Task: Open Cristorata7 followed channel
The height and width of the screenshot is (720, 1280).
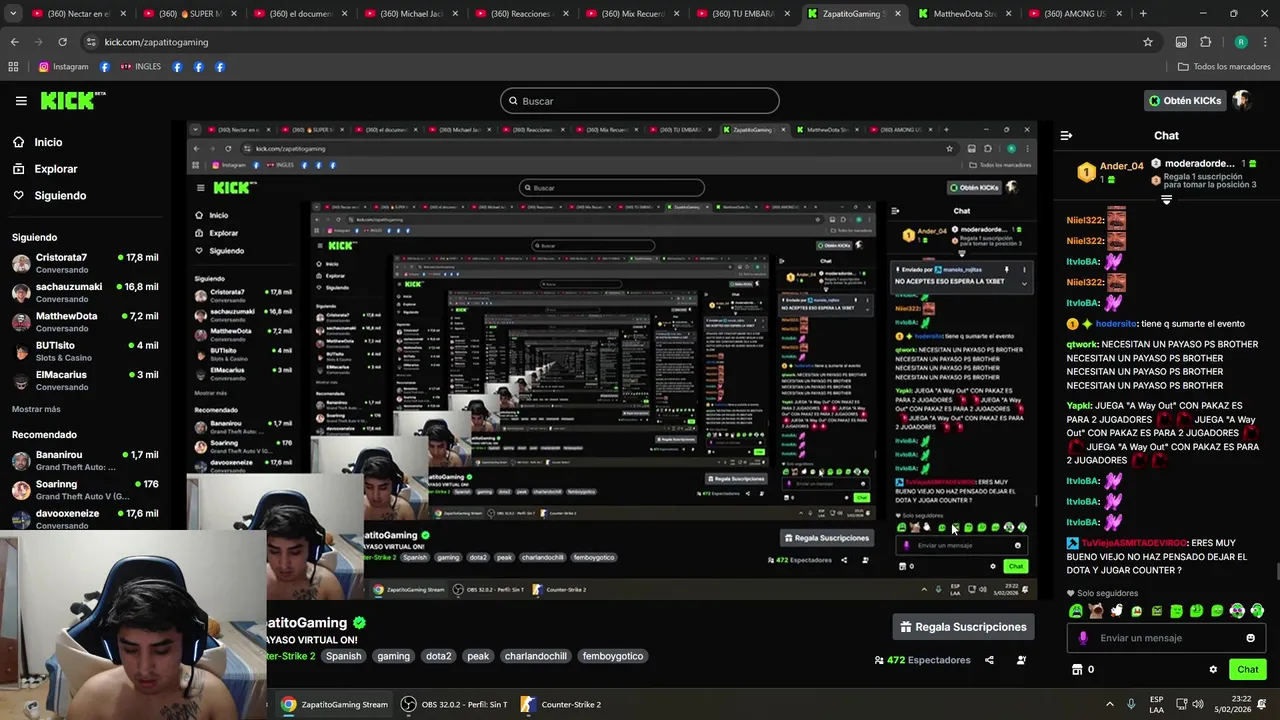Action: click(x=85, y=264)
